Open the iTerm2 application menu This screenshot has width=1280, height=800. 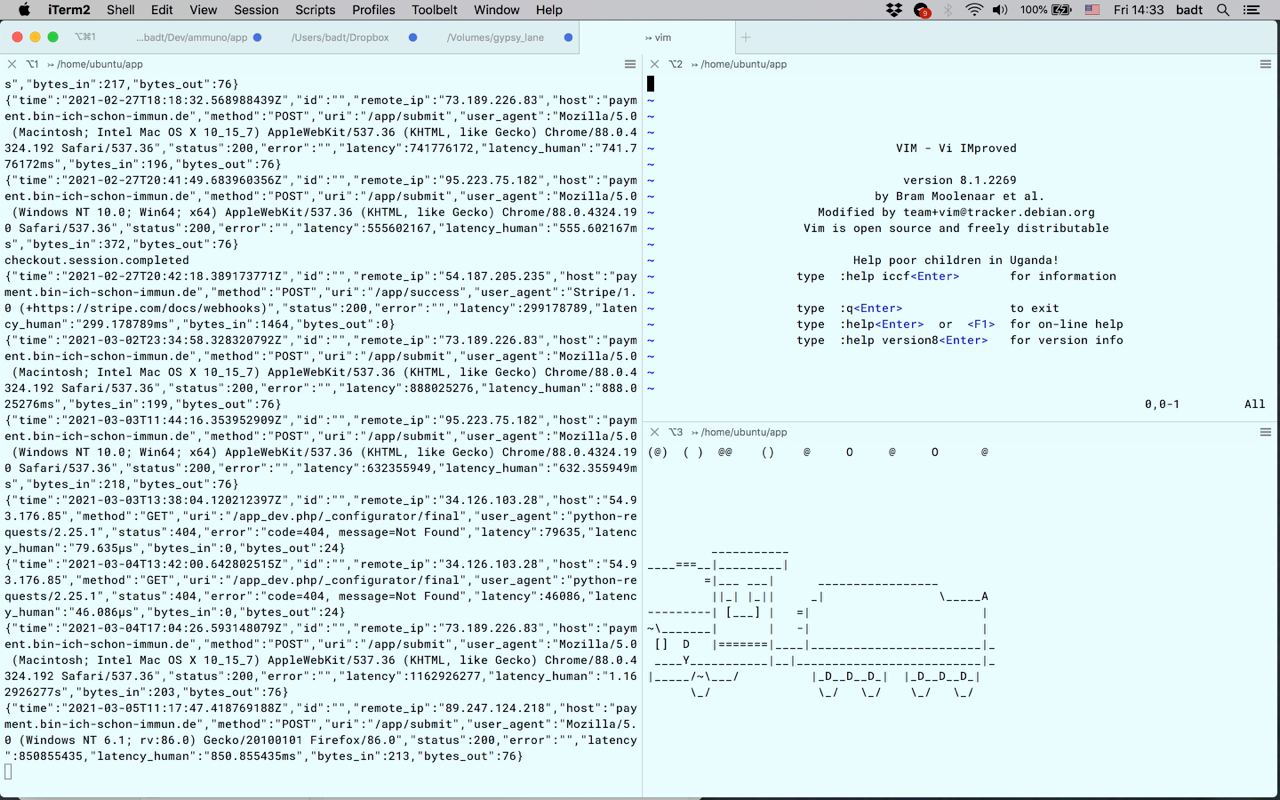[69, 9]
